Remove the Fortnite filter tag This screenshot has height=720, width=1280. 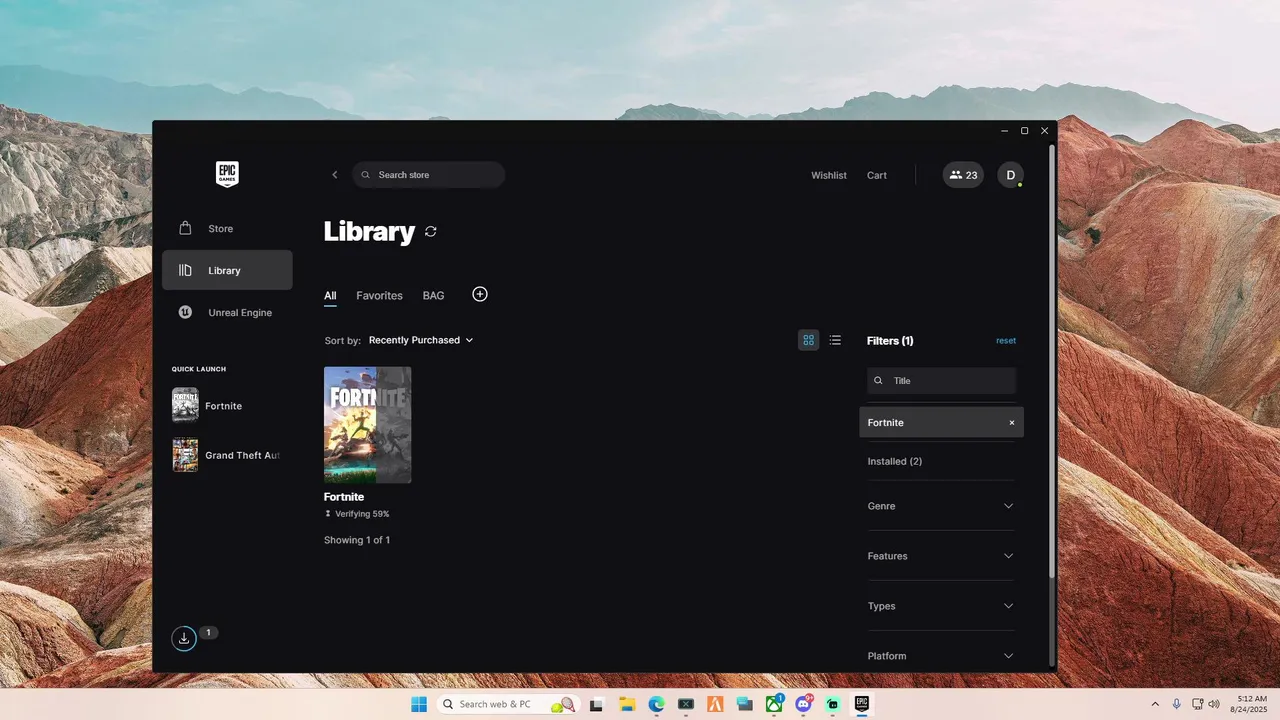(1012, 423)
